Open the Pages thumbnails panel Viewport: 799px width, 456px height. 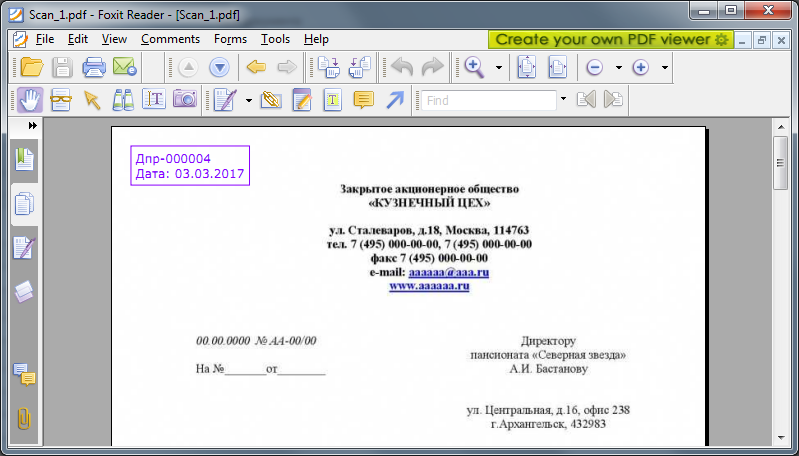click(24, 204)
